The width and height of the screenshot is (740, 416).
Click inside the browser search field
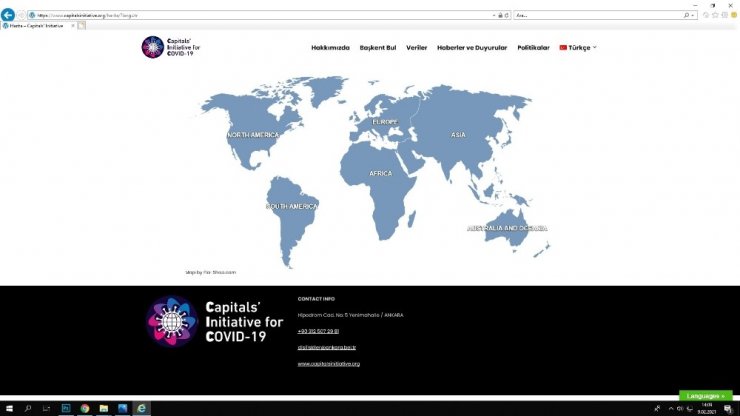tap(598, 16)
